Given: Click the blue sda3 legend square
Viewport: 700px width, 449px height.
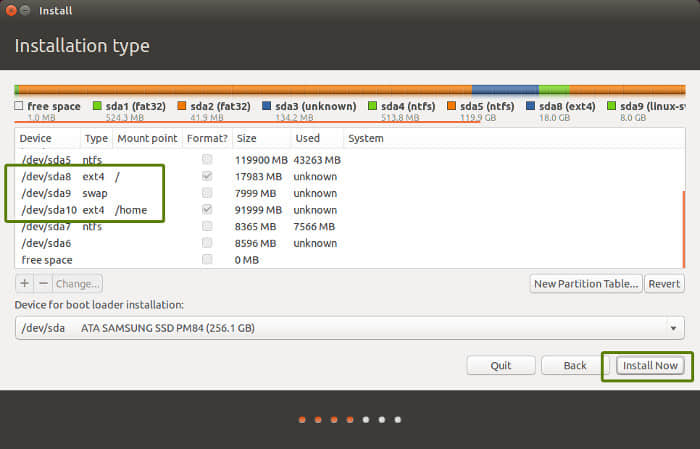Looking at the screenshot, I should (267, 106).
